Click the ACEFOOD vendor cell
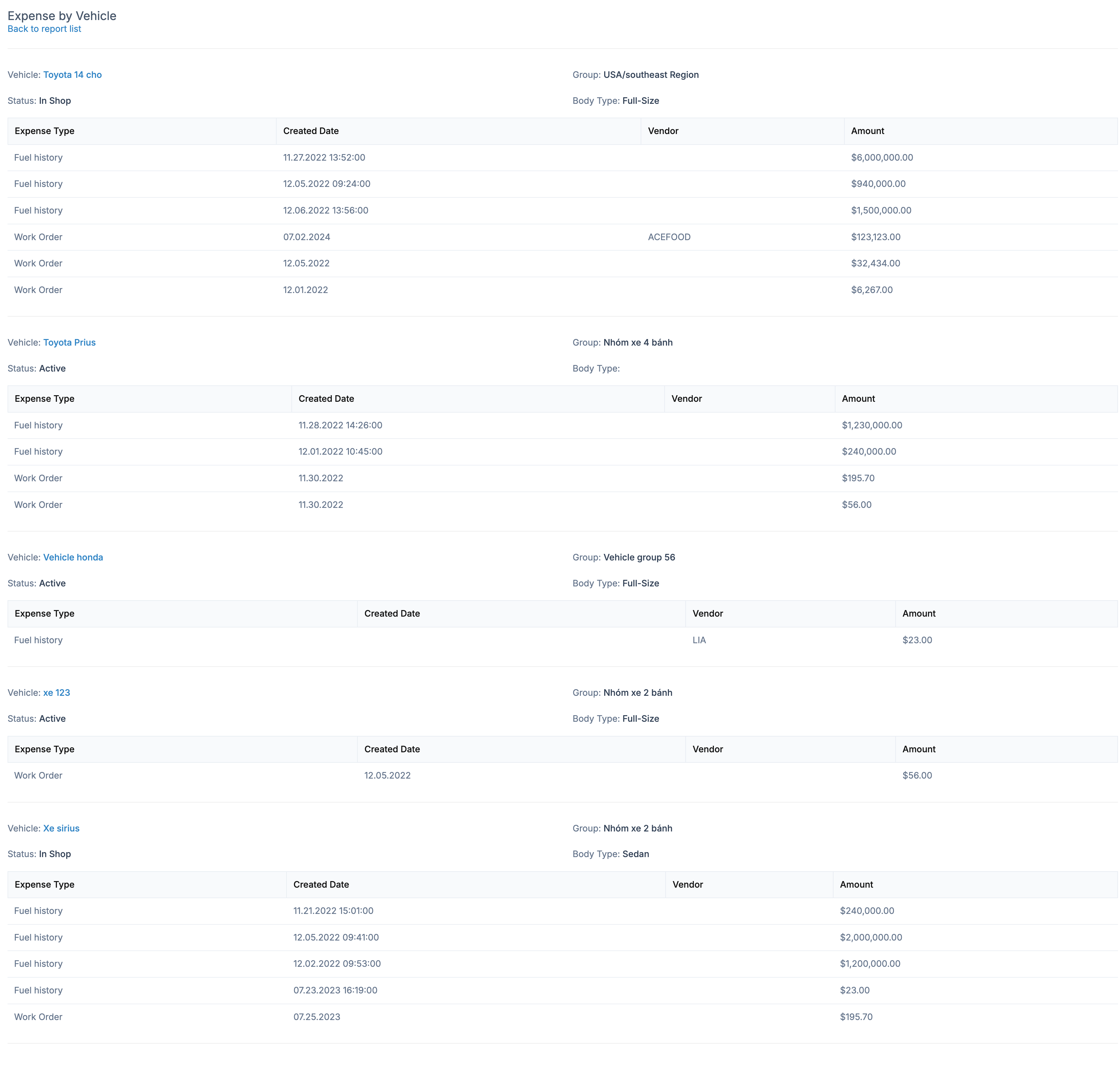The height and width of the screenshot is (1068, 1120). [669, 237]
